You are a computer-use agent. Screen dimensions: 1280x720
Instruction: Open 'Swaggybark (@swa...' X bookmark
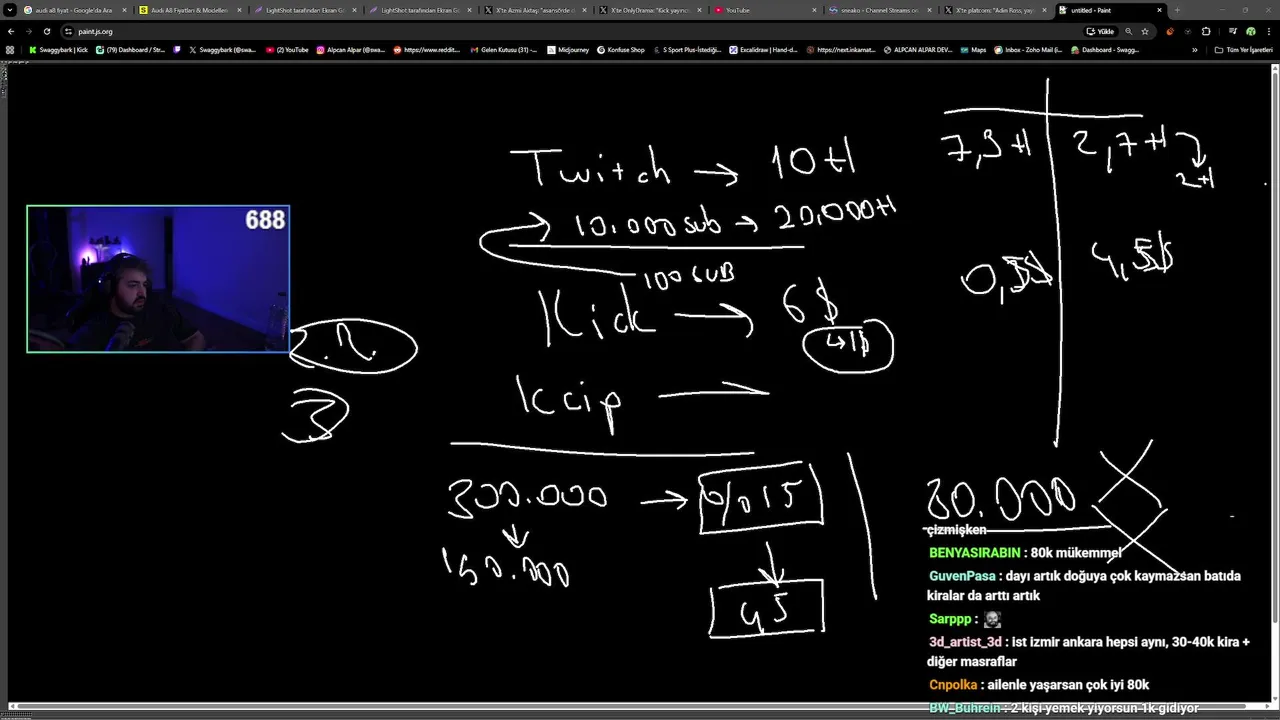(223, 49)
